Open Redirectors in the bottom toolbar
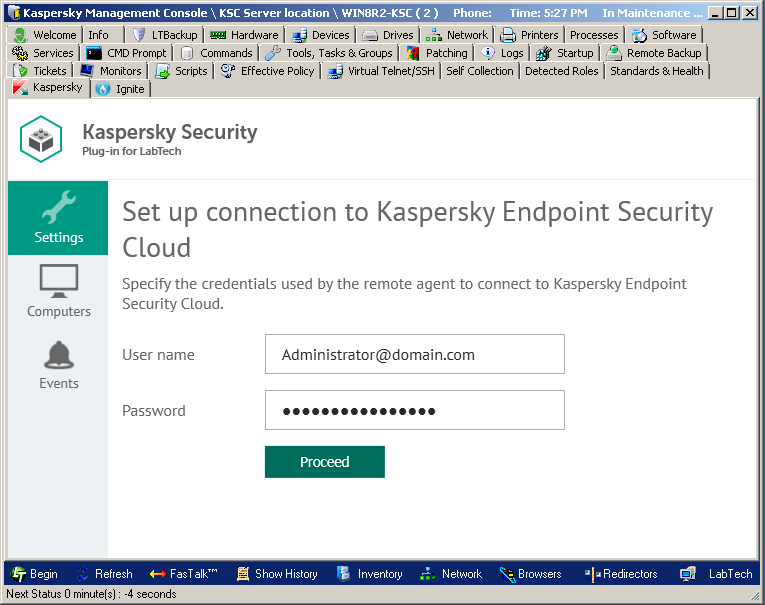Screen dimensions: 765x605 (621, 574)
